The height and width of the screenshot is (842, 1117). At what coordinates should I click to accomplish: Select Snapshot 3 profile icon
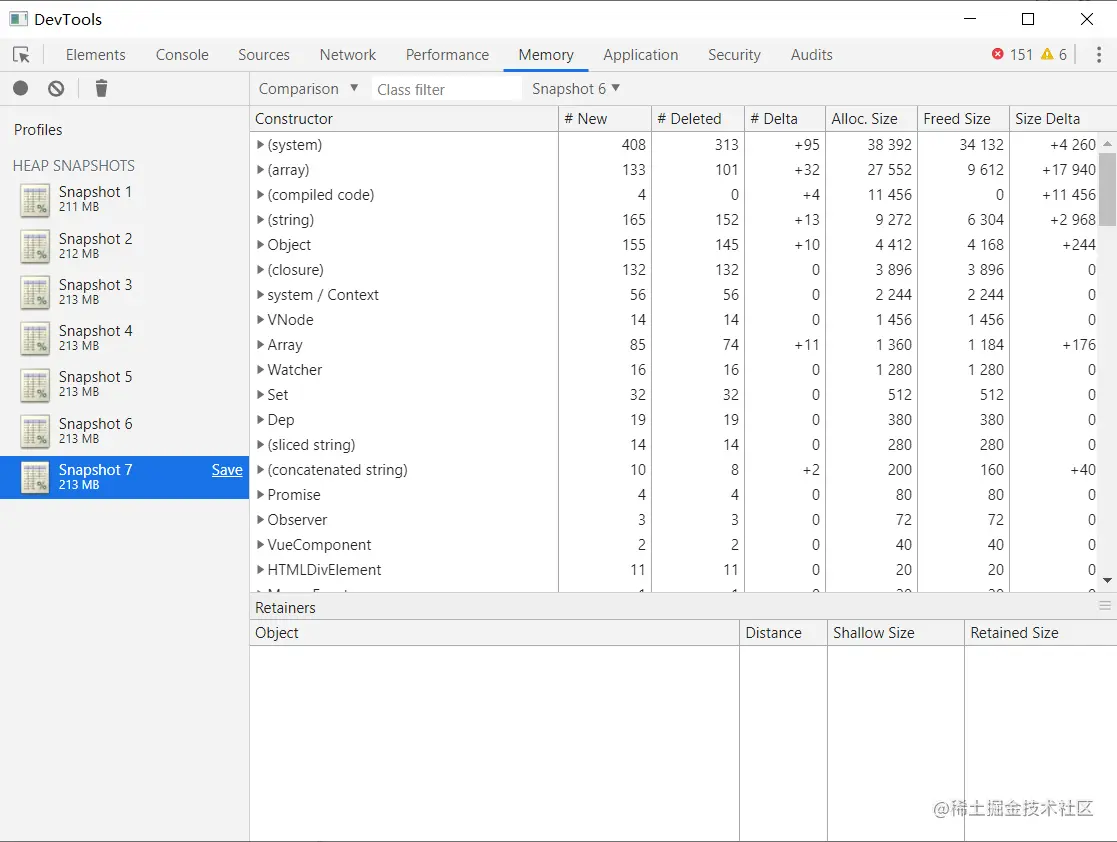[35, 292]
